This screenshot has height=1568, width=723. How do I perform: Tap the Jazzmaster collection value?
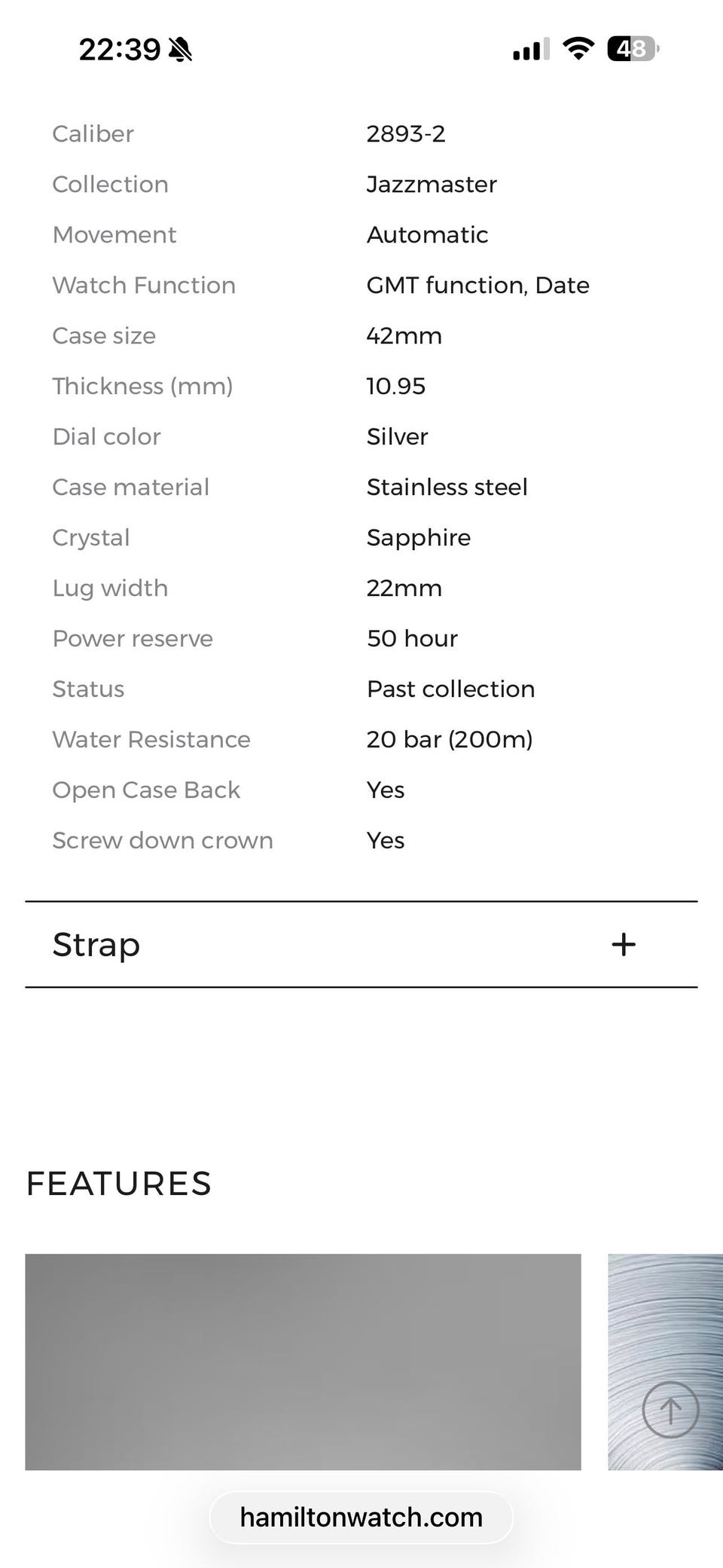[432, 184]
